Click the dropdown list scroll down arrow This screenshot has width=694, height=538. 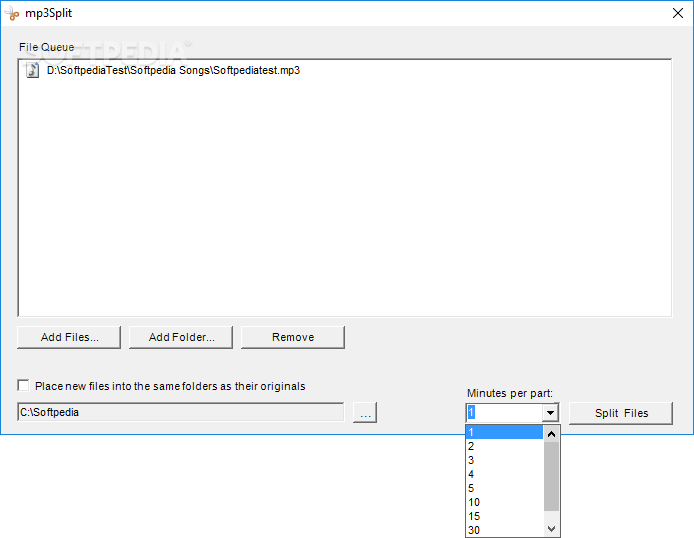pos(551,529)
